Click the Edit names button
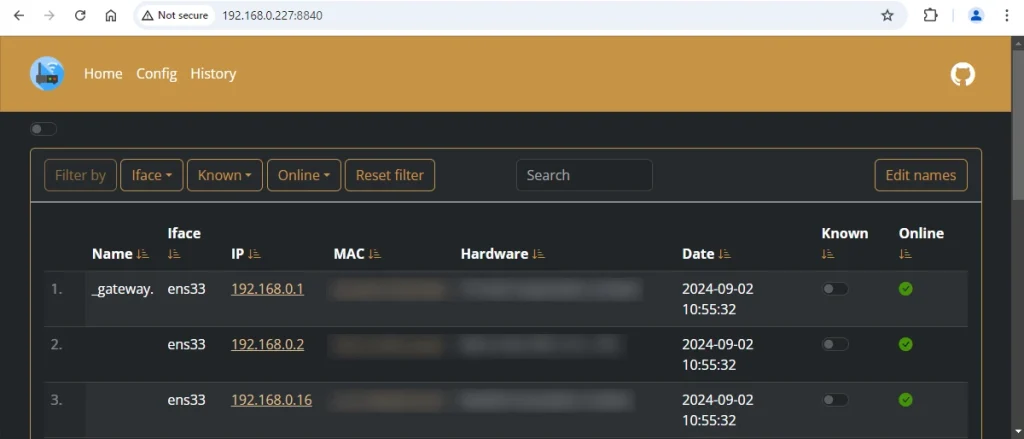 pyautogui.click(x=920, y=175)
